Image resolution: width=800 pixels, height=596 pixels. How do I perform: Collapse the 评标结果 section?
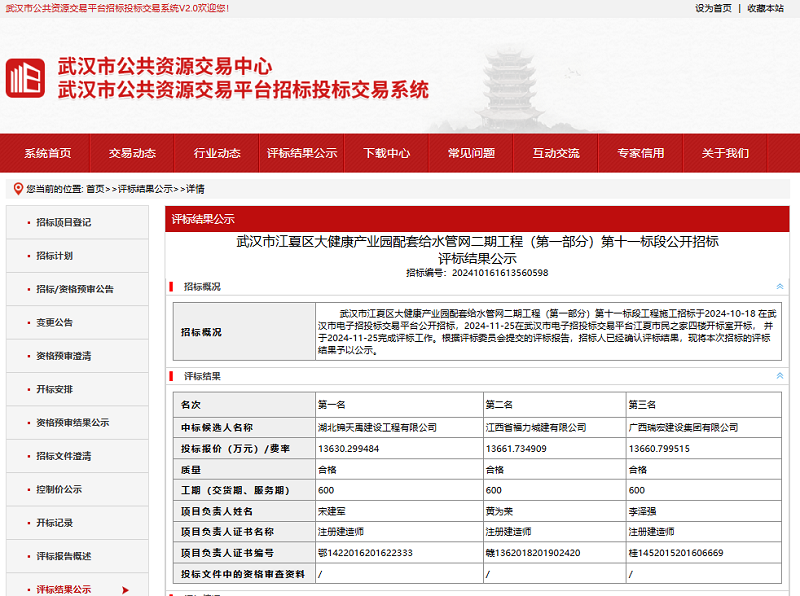click(x=779, y=376)
